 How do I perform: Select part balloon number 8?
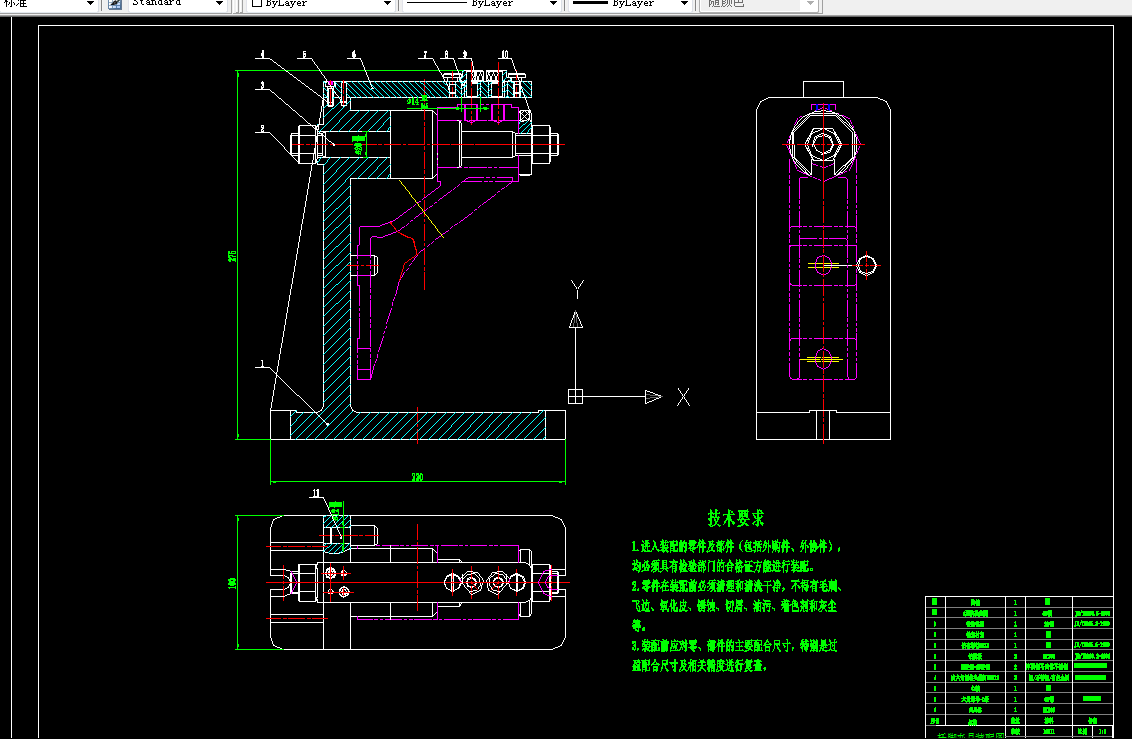point(446,54)
